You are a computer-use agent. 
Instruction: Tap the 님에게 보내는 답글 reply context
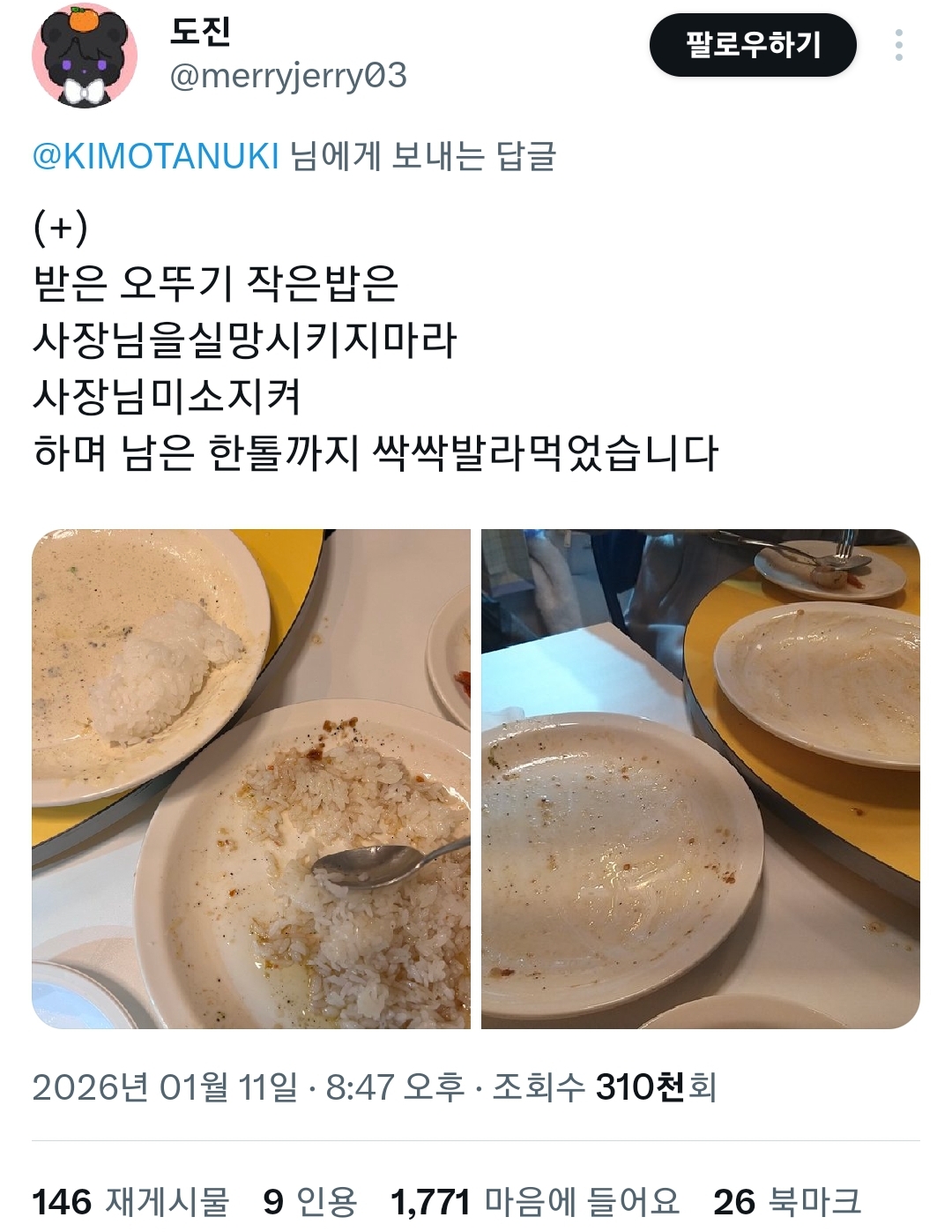click(x=423, y=156)
